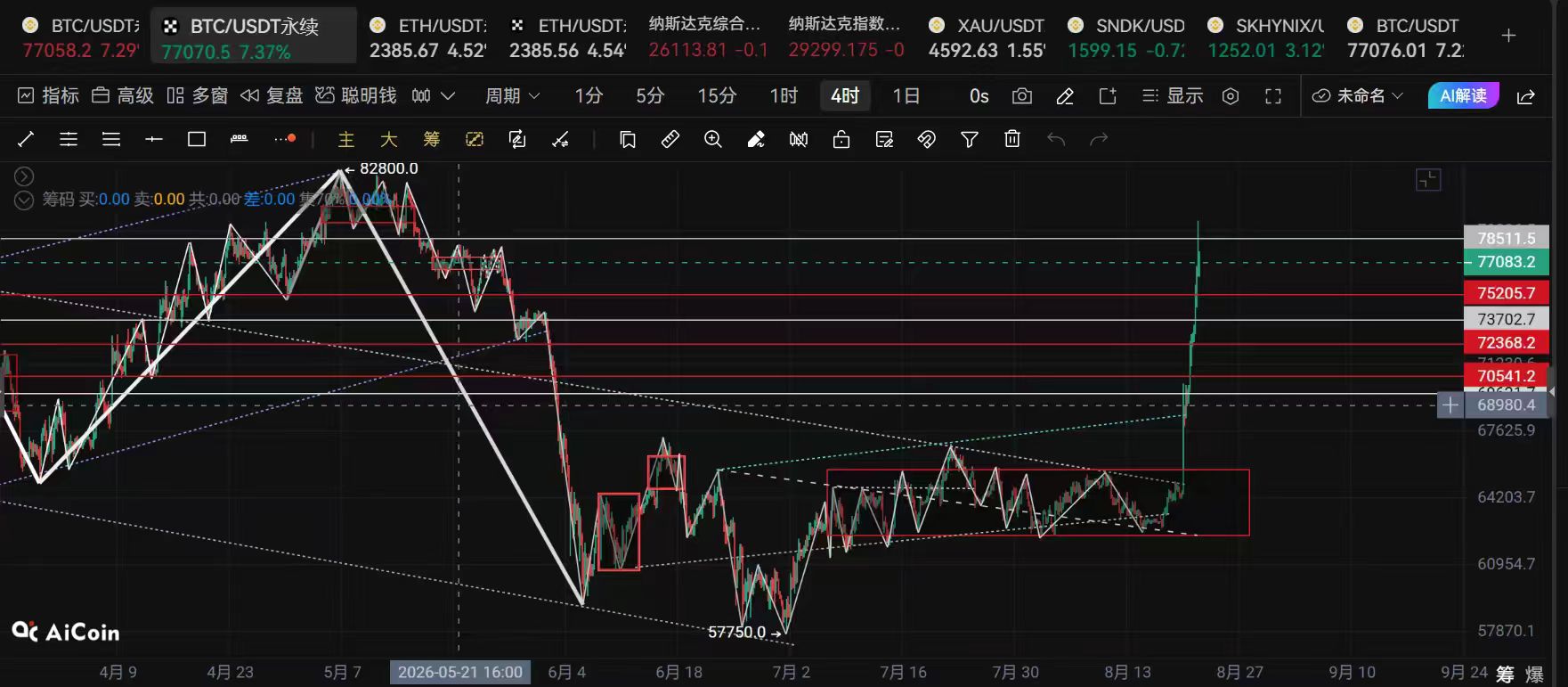Open the bookmark drawings icon
This screenshot has width=1568, height=687.
[628, 139]
